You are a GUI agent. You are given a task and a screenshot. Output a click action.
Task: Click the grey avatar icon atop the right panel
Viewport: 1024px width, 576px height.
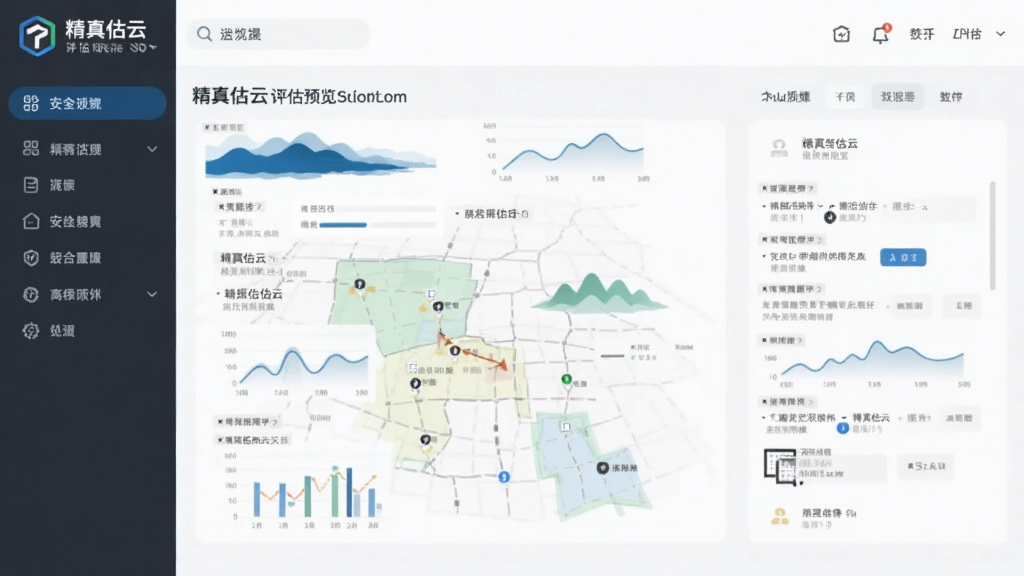pyautogui.click(x=778, y=148)
